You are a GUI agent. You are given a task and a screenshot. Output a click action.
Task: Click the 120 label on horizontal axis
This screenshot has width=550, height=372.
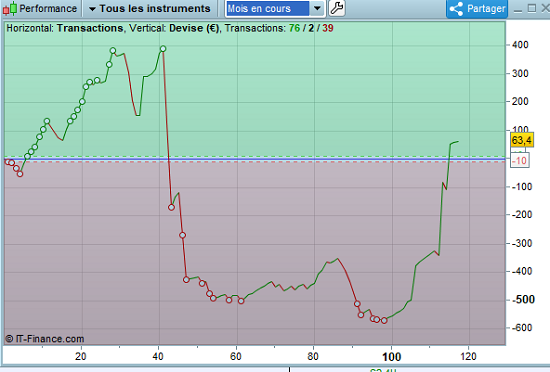468,357
